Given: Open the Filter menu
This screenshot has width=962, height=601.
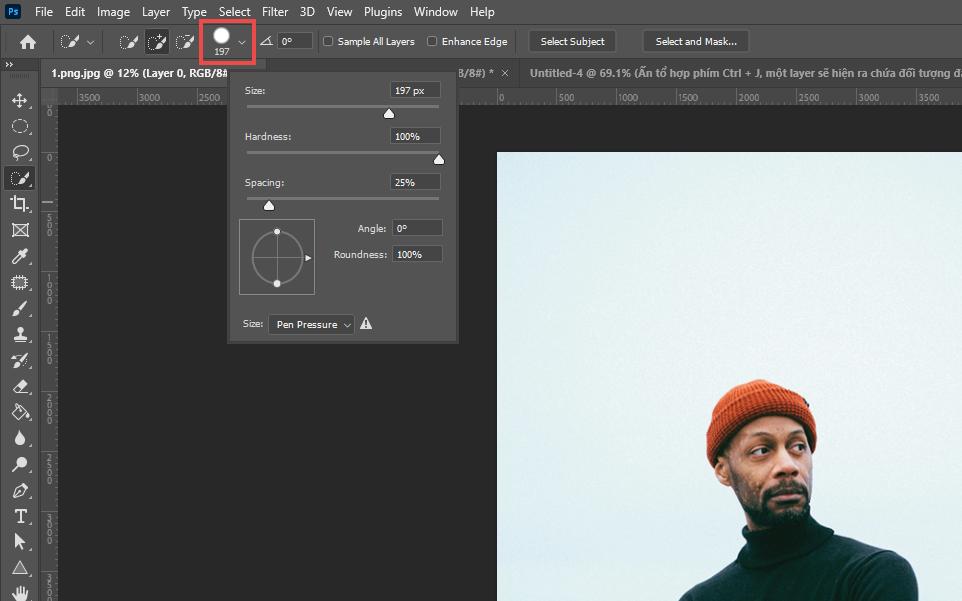Looking at the screenshot, I should (275, 11).
